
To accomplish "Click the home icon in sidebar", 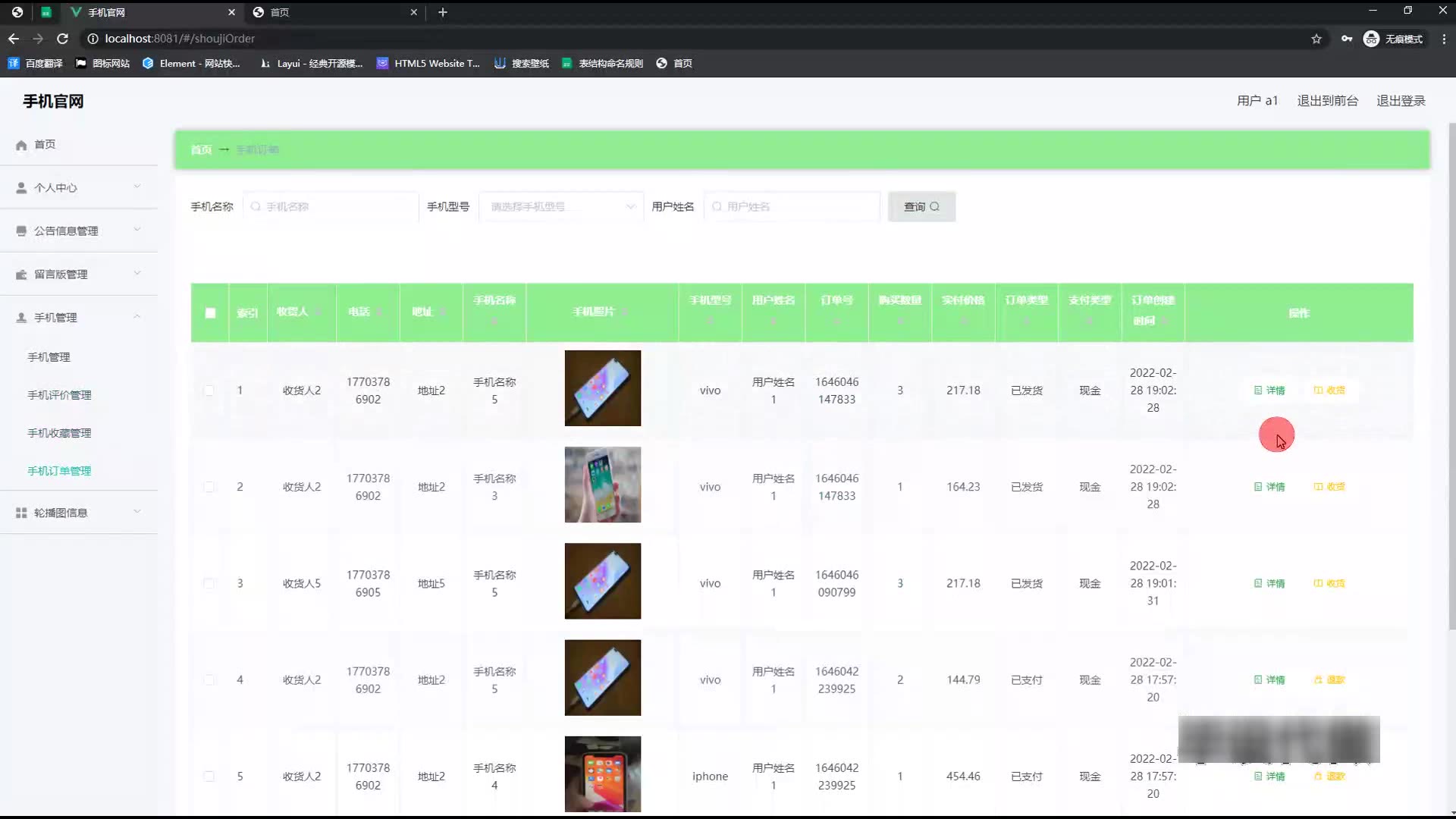I will (21, 145).
